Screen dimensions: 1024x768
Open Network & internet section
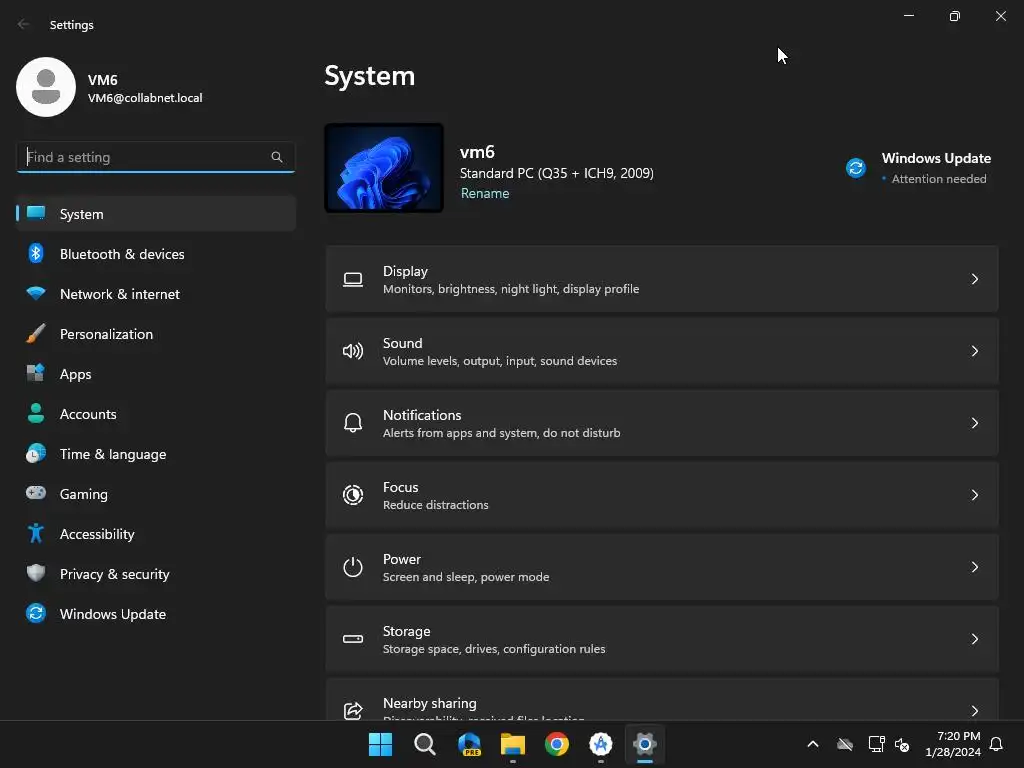click(156, 293)
